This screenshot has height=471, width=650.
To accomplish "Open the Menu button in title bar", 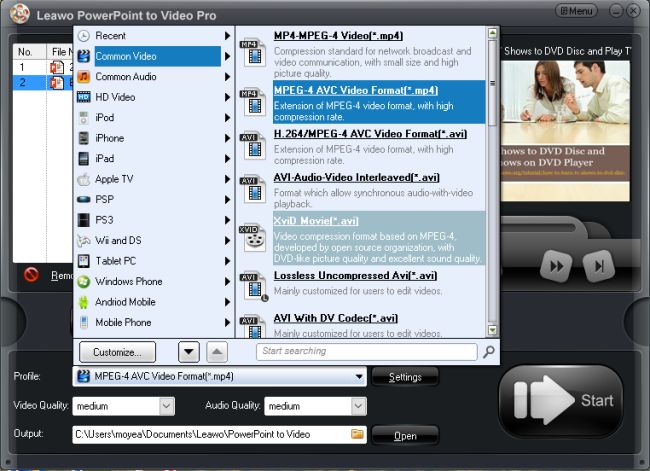I will coord(576,11).
